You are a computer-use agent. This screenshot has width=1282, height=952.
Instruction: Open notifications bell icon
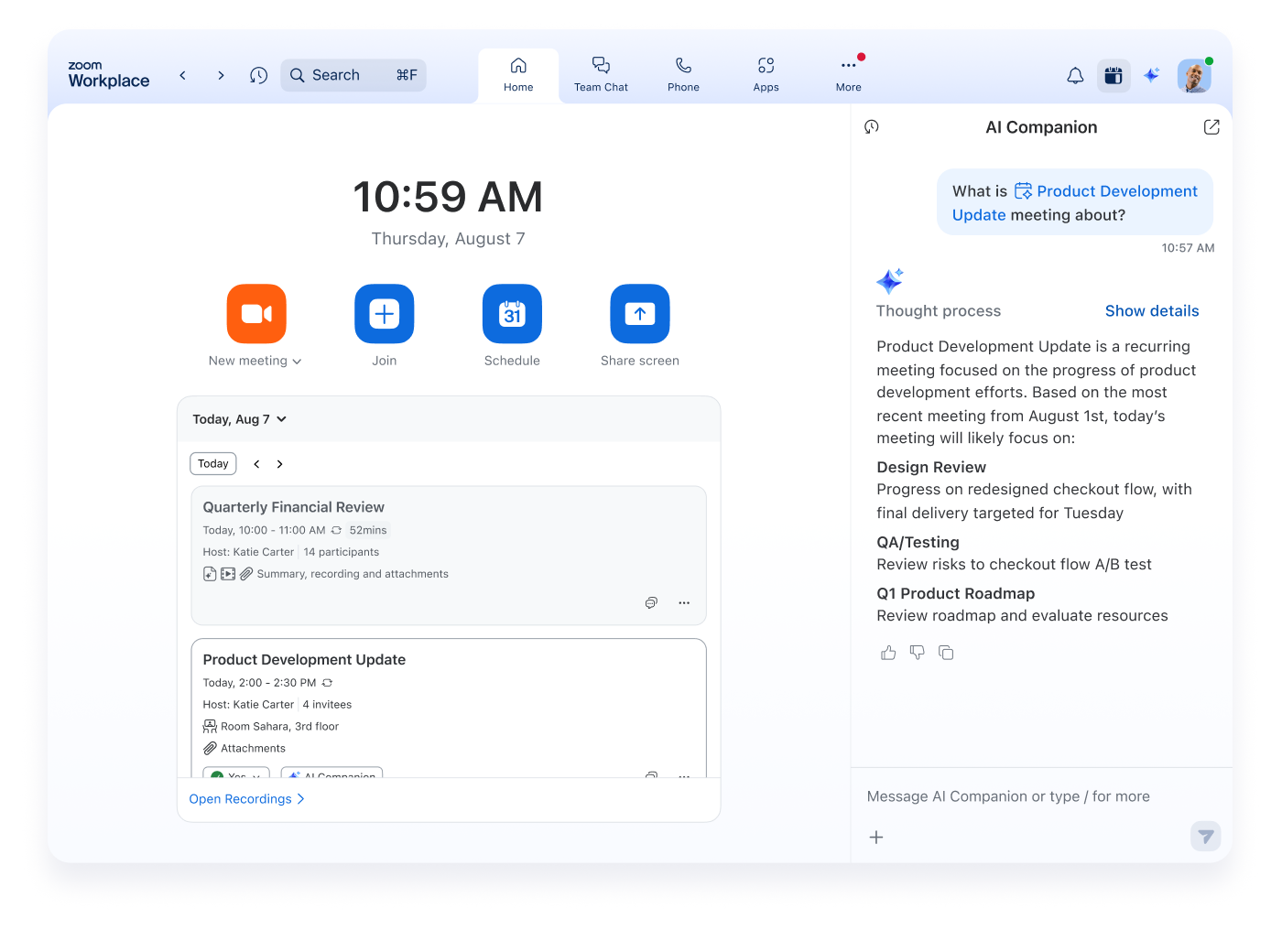click(1075, 76)
